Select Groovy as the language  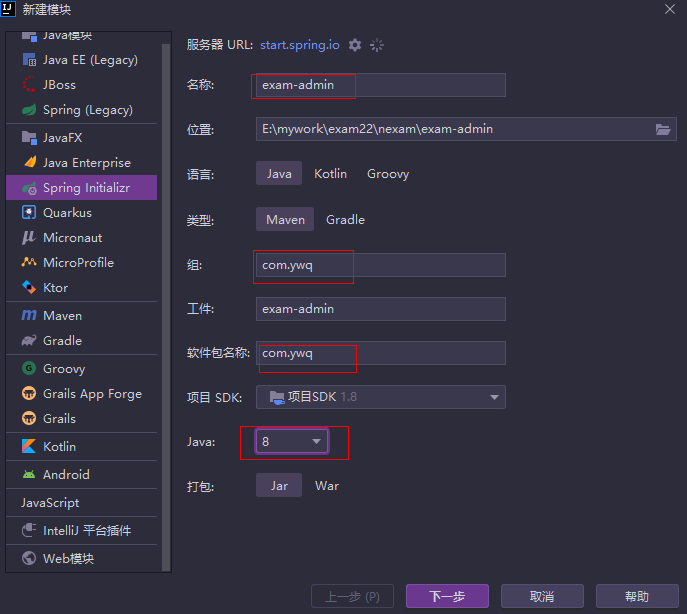click(388, 174)
